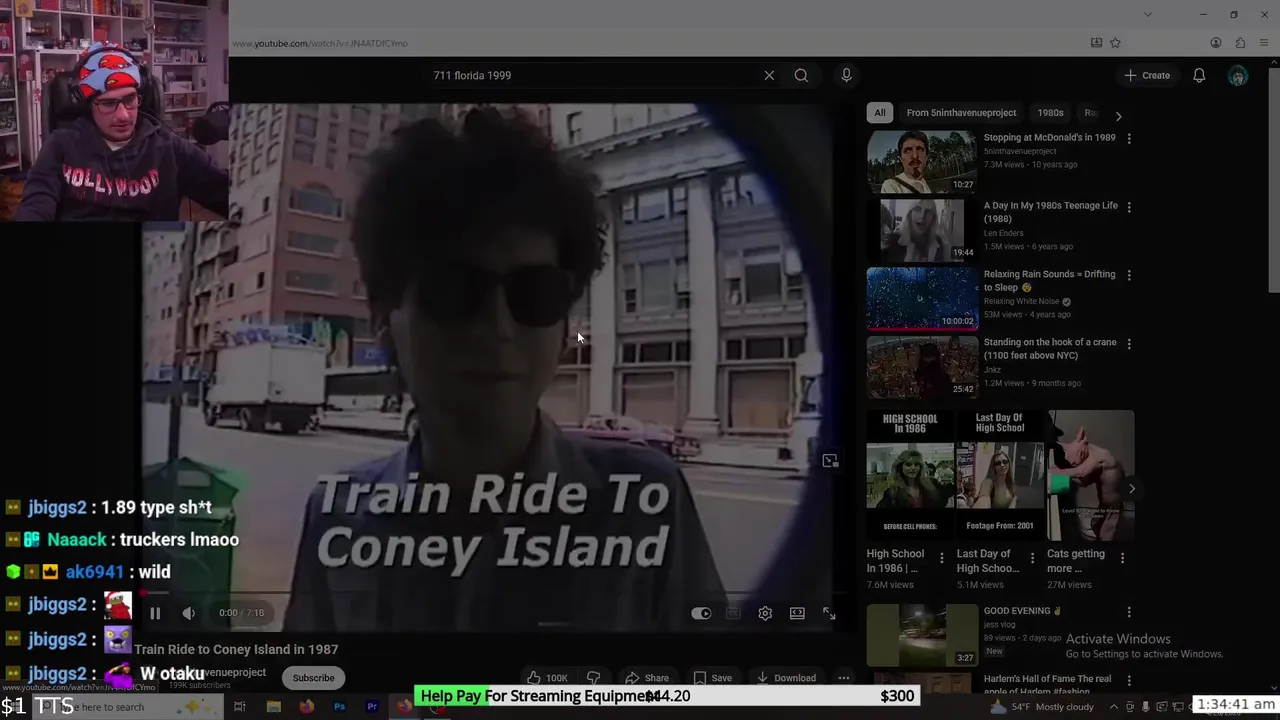The width and height of the screenshot is (1280, 720).
Task: Start voice search with the microphone
Action: pyautogui.click(x=846, y=75)
